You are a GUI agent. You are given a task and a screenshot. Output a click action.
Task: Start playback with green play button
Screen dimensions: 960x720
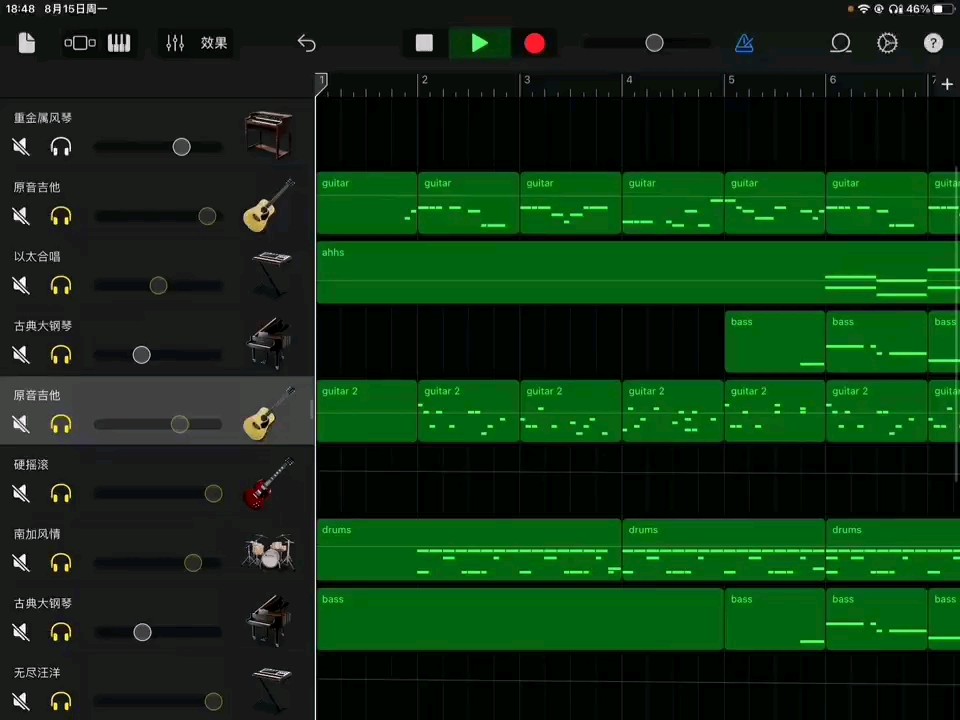479,43
